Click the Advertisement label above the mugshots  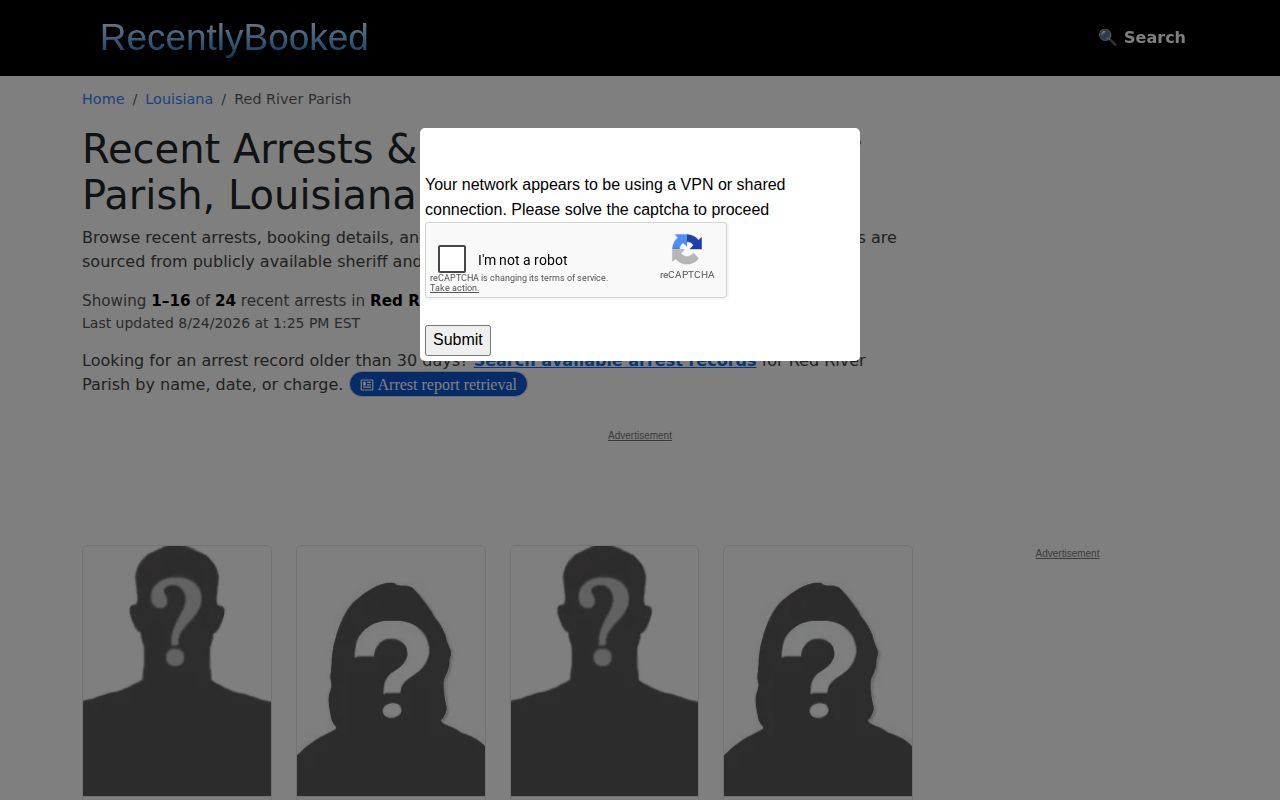[x=640, y=435]
